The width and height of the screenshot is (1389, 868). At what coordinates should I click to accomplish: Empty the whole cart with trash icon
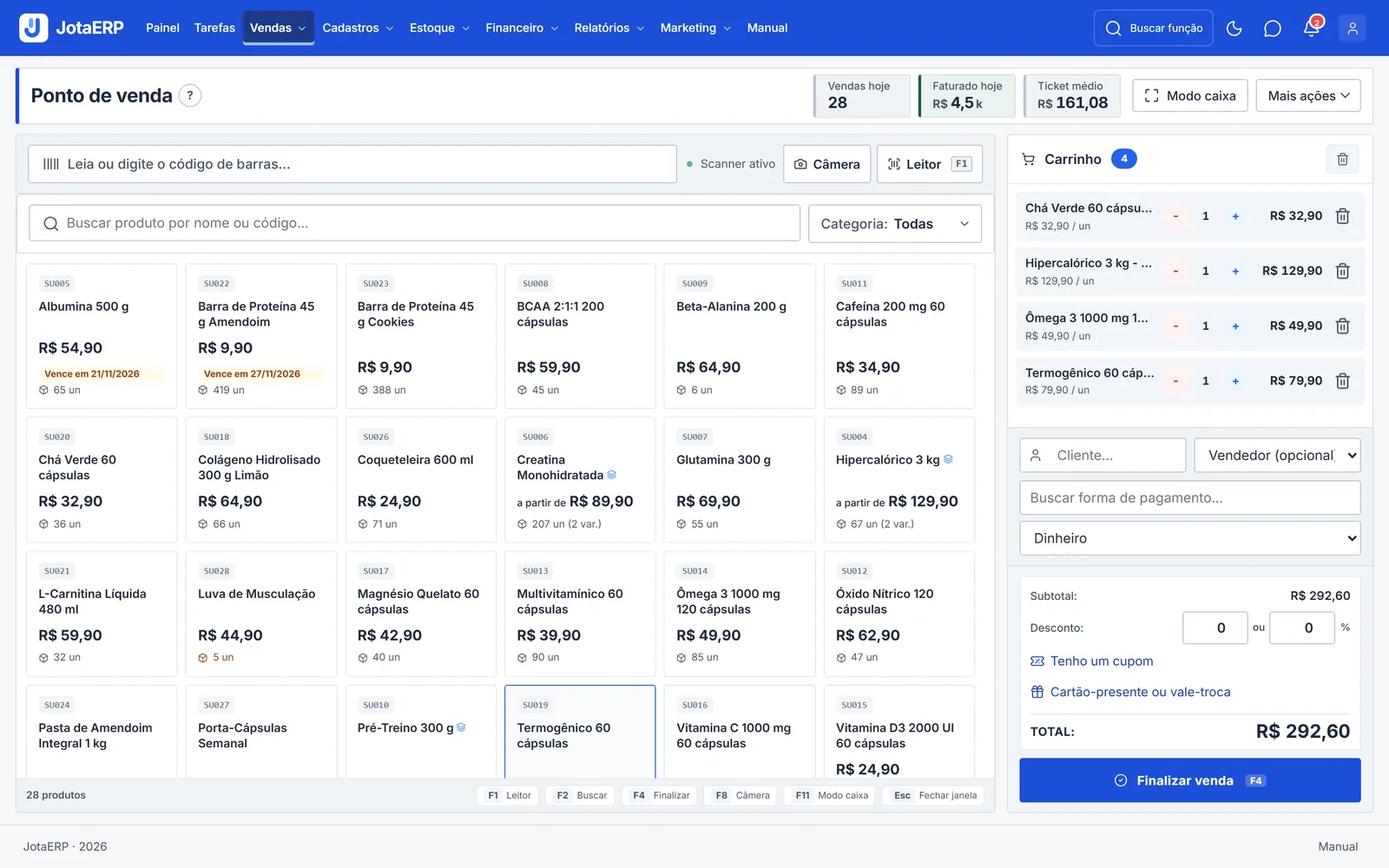(x=1342, y=159)
